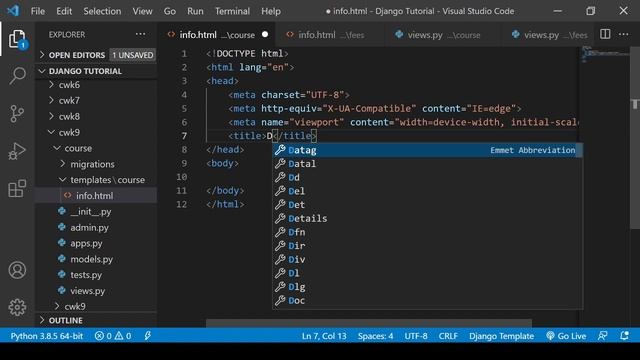
Task: Expand the cwk6 folder
Action: pos(96,85)
